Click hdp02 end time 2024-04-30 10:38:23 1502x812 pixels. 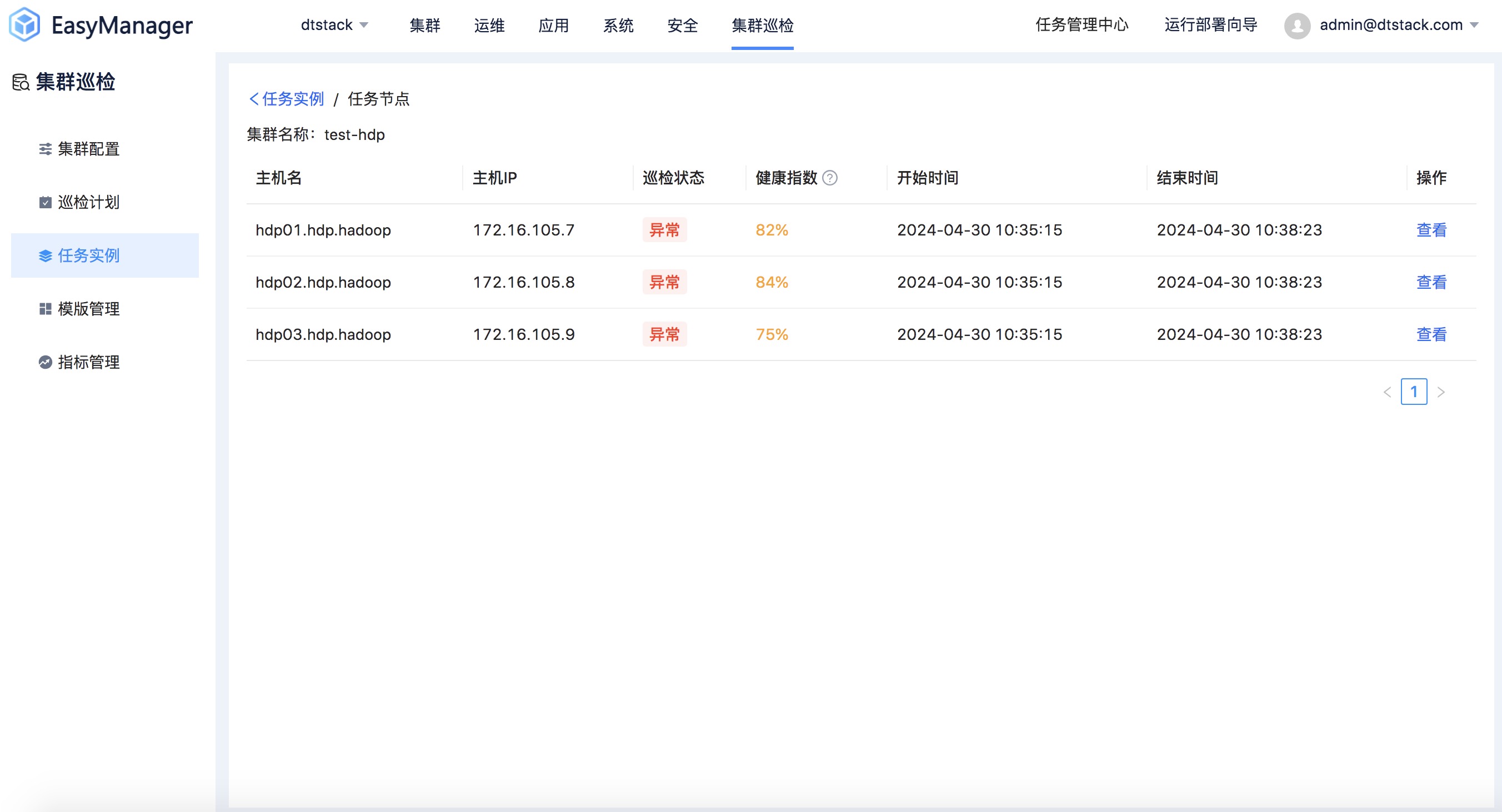coord(1240,283)
